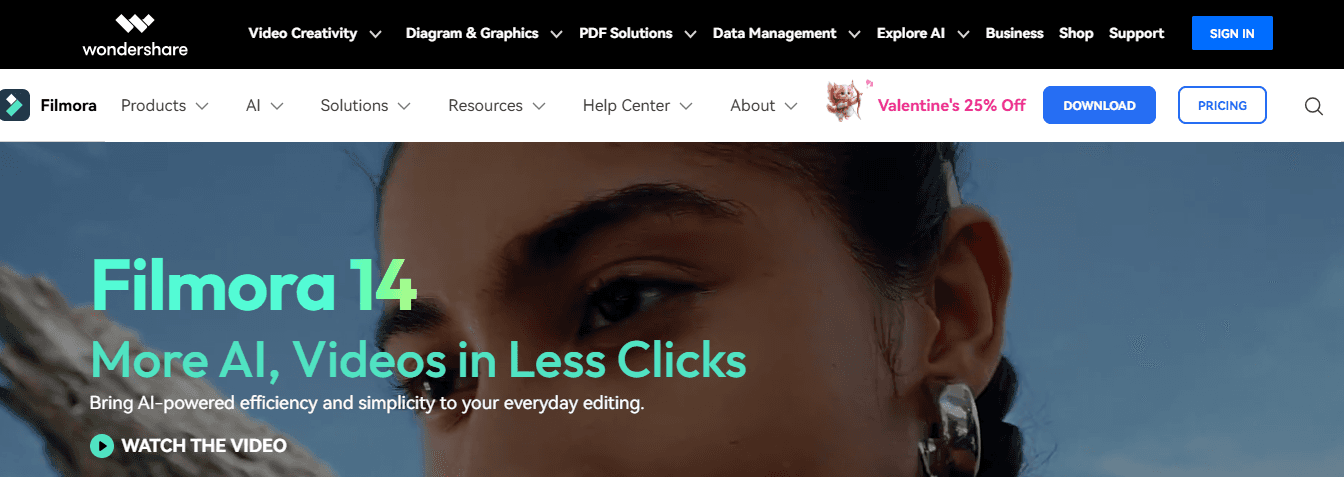Go to the Support link
The width and height of the screenshot is (1344, 477).
1136,33
